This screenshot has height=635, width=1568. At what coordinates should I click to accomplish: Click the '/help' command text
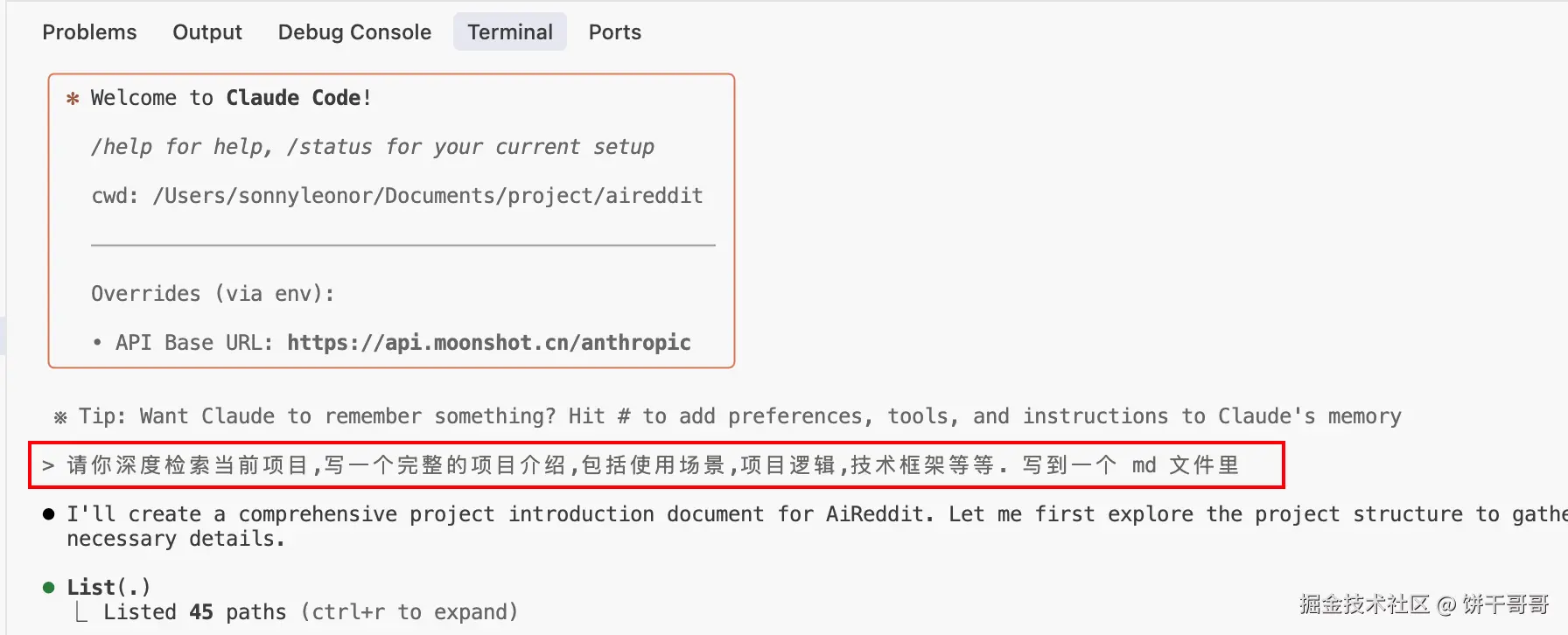point(122,147)
